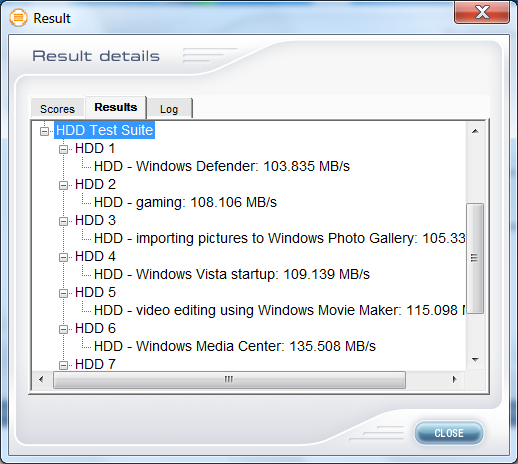518x464 pixels.
Task: Select the Windows Movie Maker video editing row
Action: tap(279, 310)
